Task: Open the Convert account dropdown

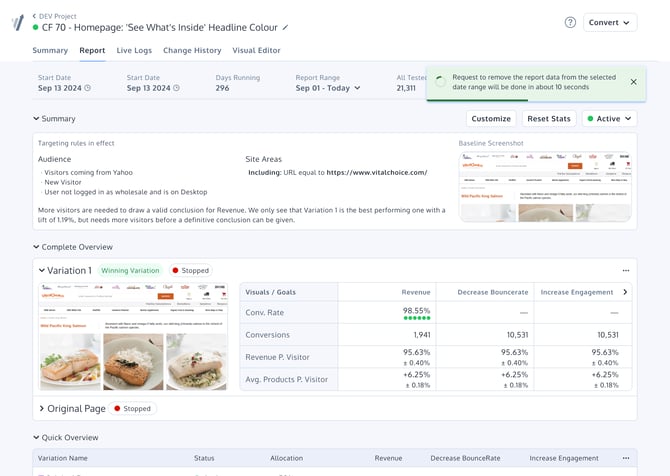Action: 610,23
